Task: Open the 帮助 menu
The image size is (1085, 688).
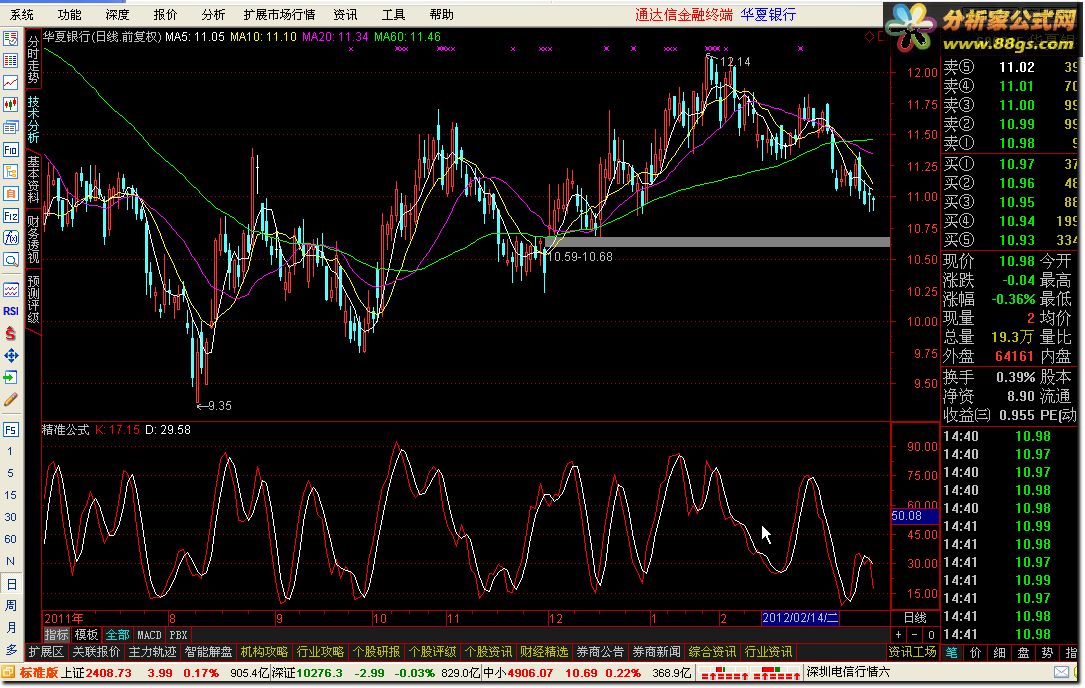Action: click(x=441, y=15)
